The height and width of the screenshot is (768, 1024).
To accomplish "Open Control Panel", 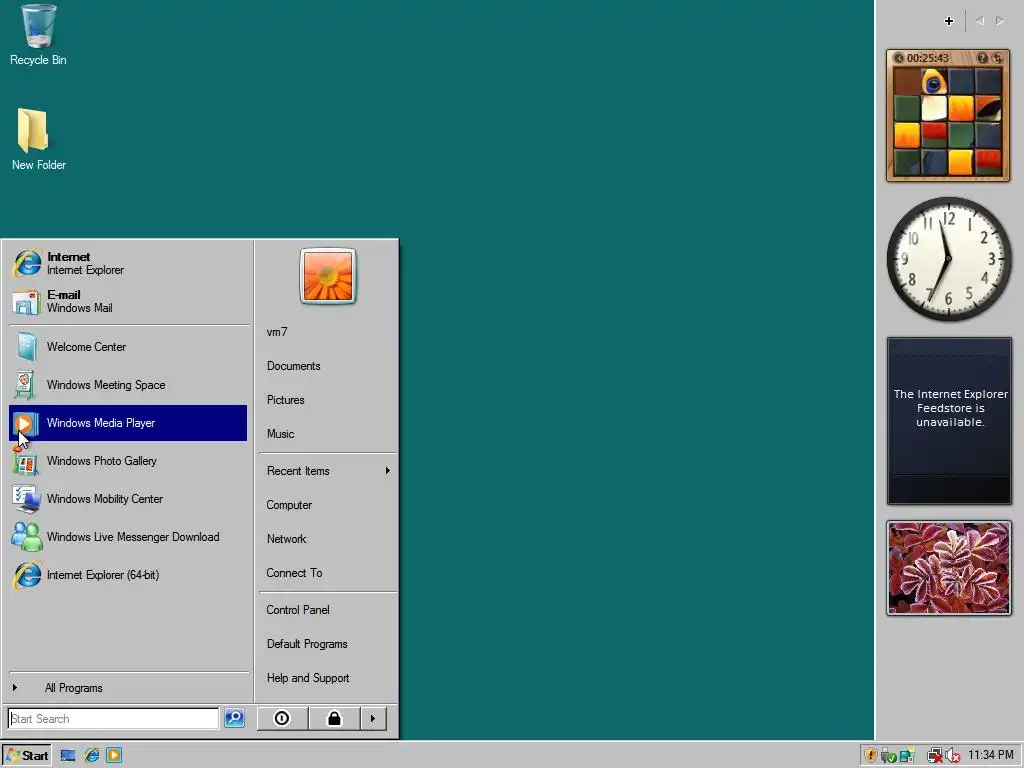I will pos(328,610).
